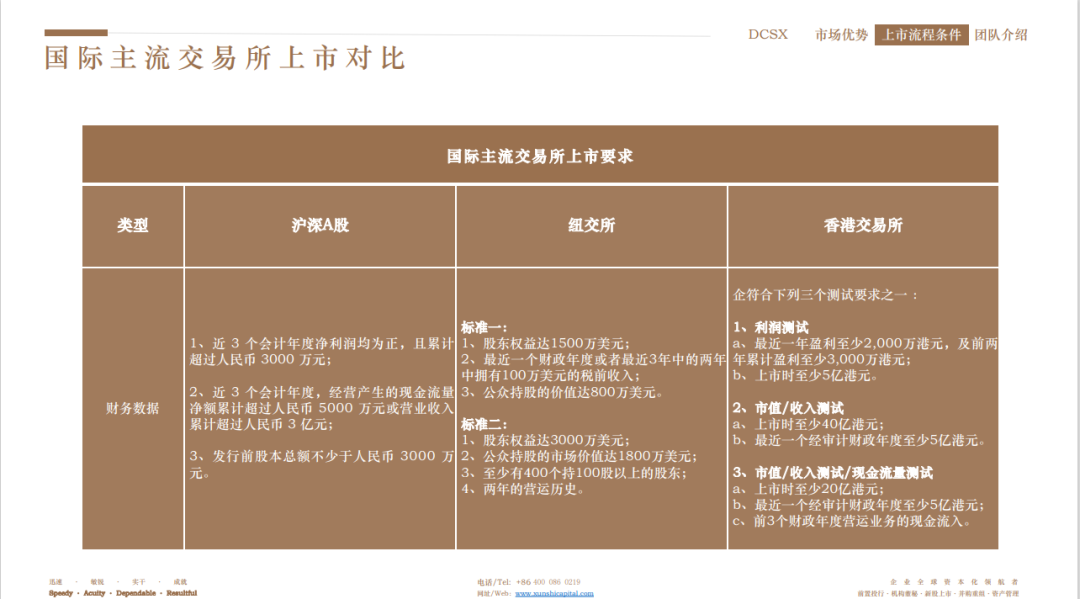Click the 香港交易所 column header
Screen dimensions: 1080x599
point(863,225)
